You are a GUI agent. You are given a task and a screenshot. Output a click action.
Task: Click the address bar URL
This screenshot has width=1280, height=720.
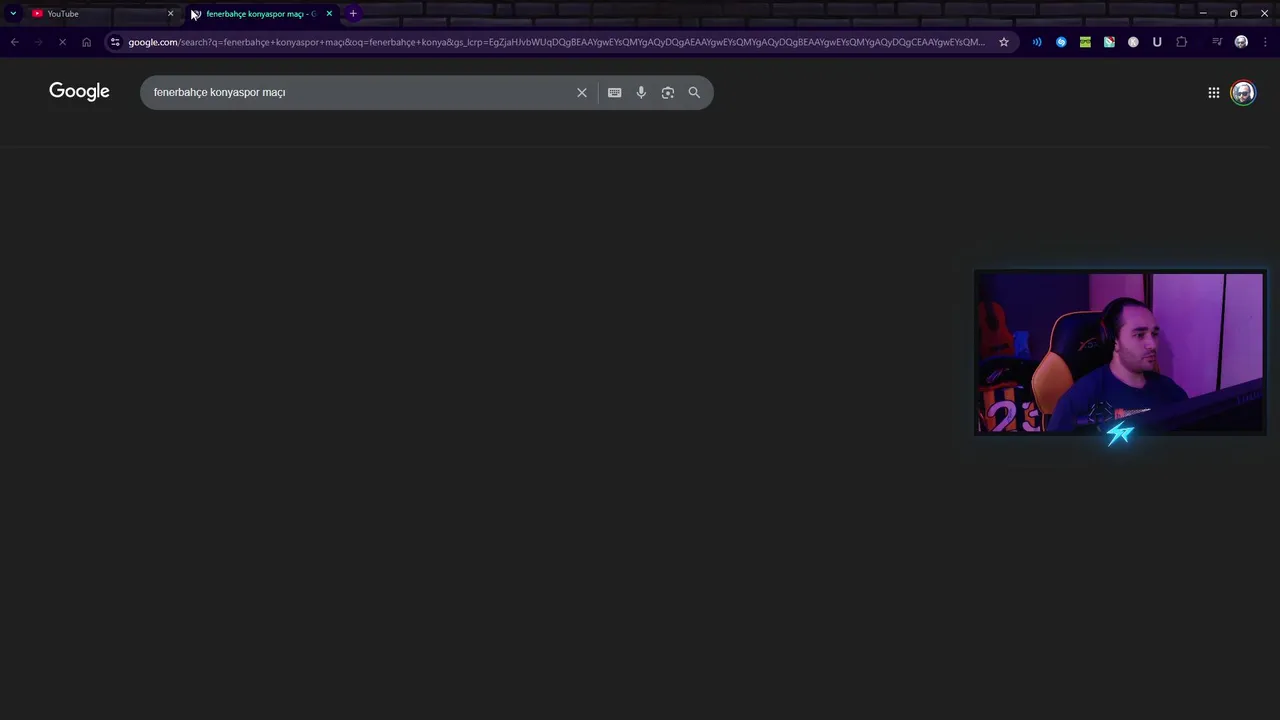click(556, 42)
